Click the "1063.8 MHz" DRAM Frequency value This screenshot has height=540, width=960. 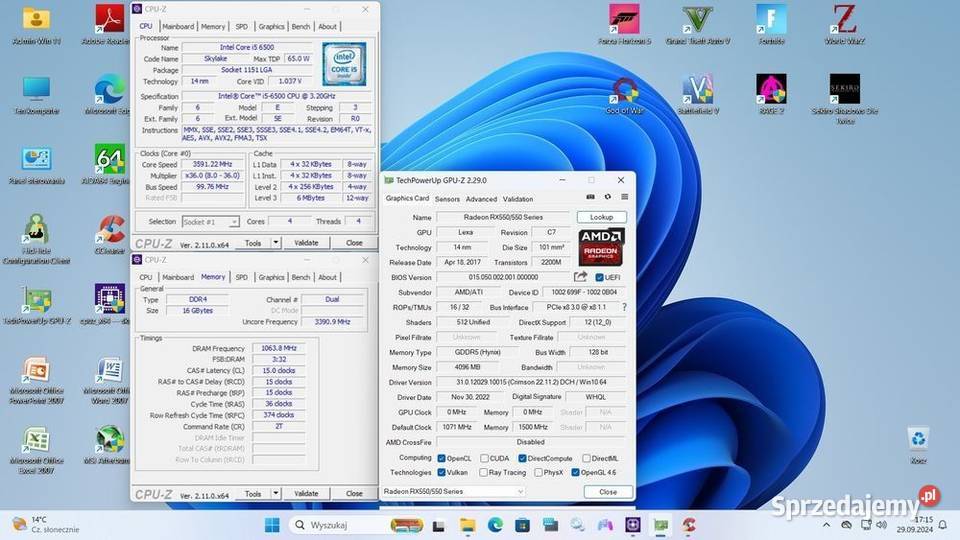(x=279, y=348)
